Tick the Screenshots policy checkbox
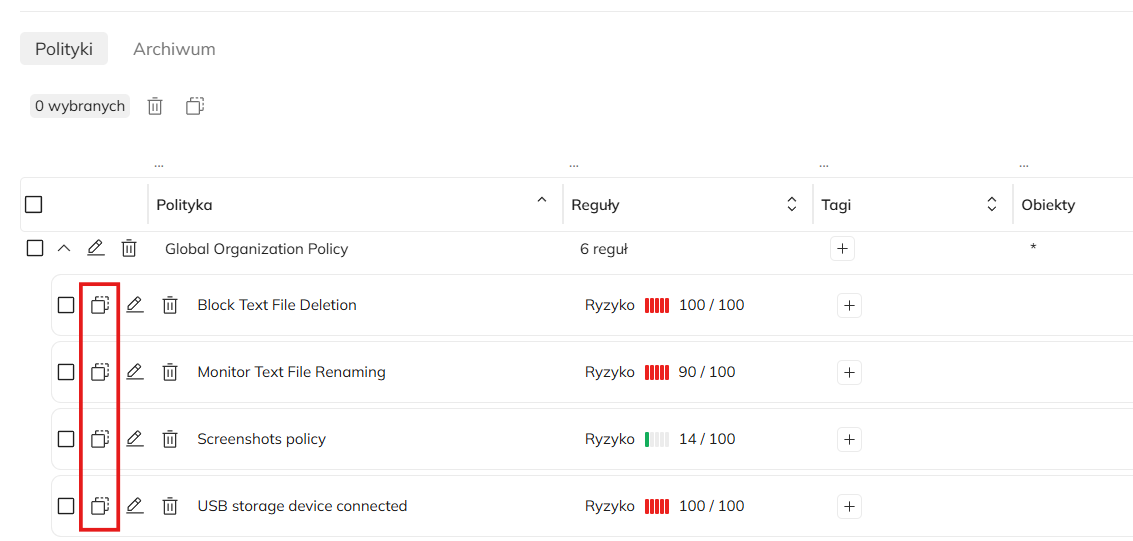This screenshot has width=1133, height=541. point(66,439)
